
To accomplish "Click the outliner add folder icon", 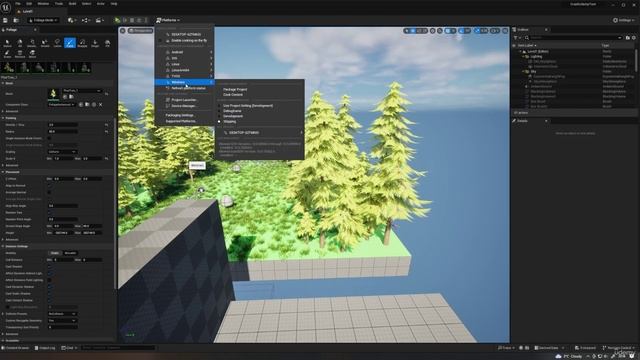I will click(628, 38).
